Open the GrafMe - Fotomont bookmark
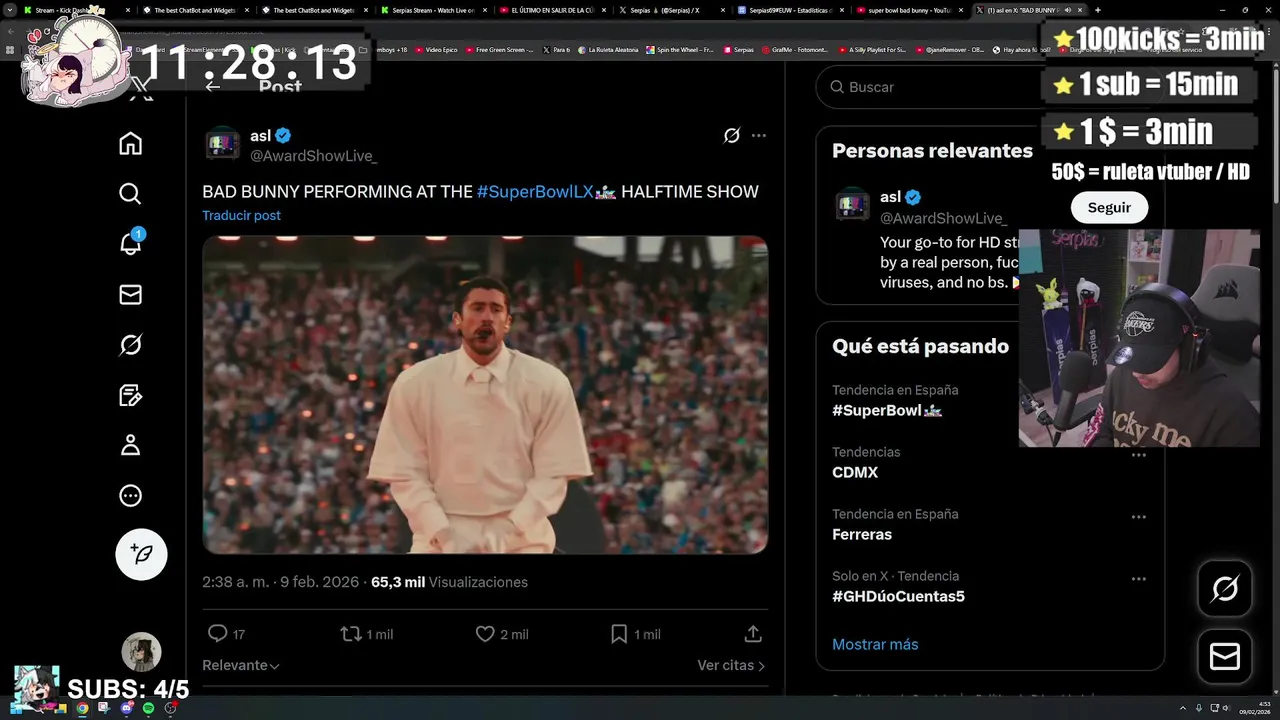Screen dimensions: 1280x720 tap(793, 49)
